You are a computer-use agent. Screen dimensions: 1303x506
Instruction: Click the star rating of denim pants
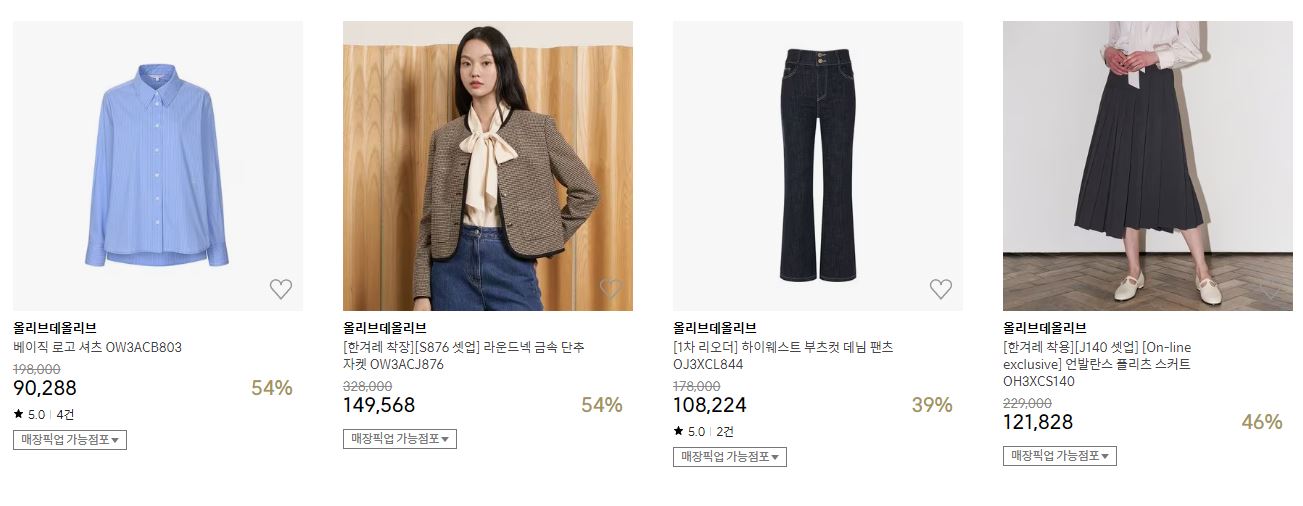point(689,432)
